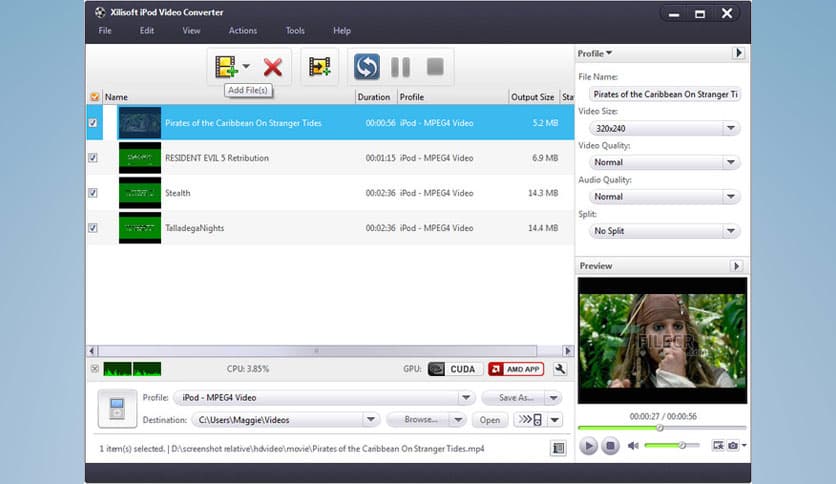Collapse the Profile panel with arrow button
Viewport: 836px width, 484px height.
point(738,53)
